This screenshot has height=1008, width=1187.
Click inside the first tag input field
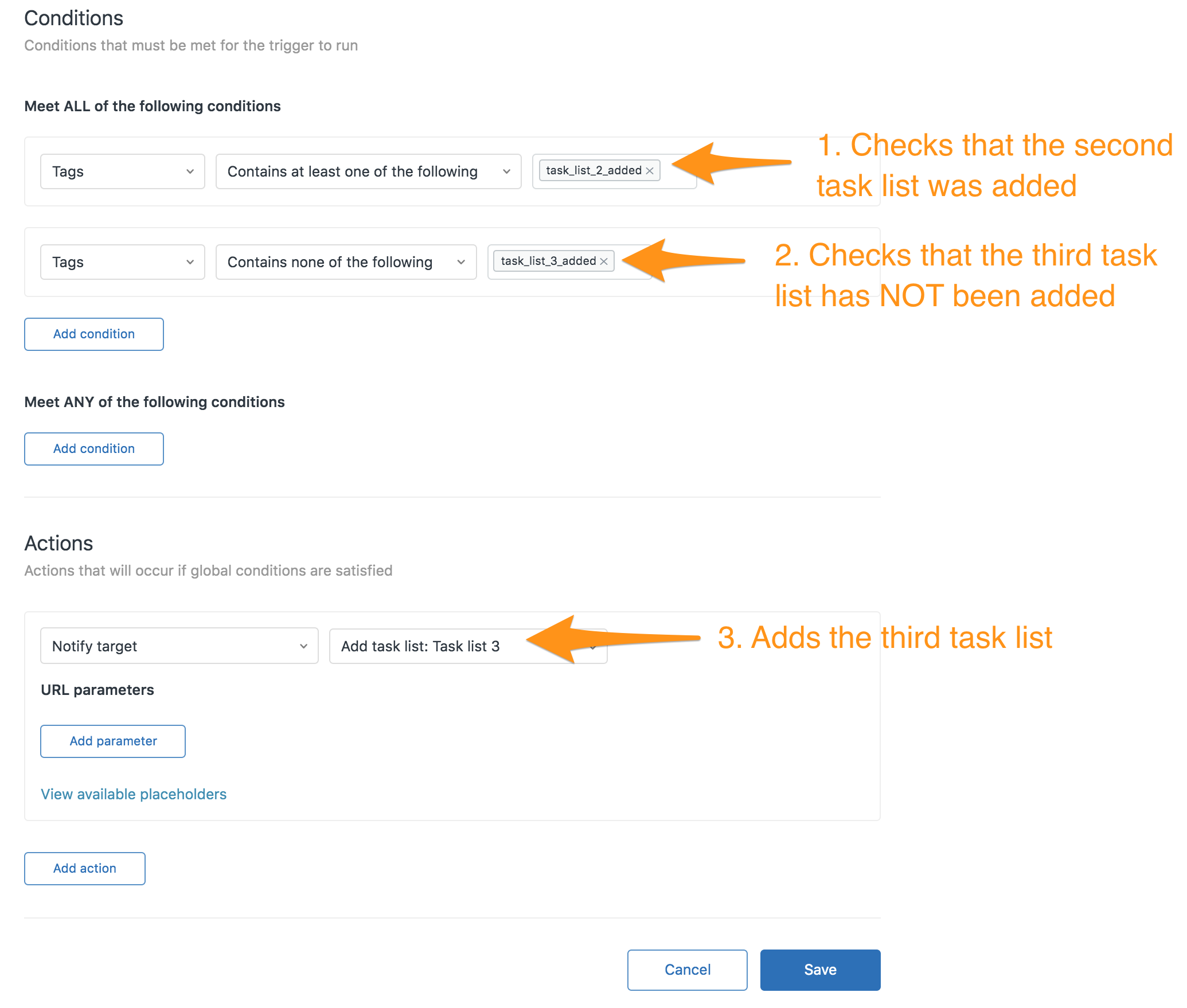point(678,171)
